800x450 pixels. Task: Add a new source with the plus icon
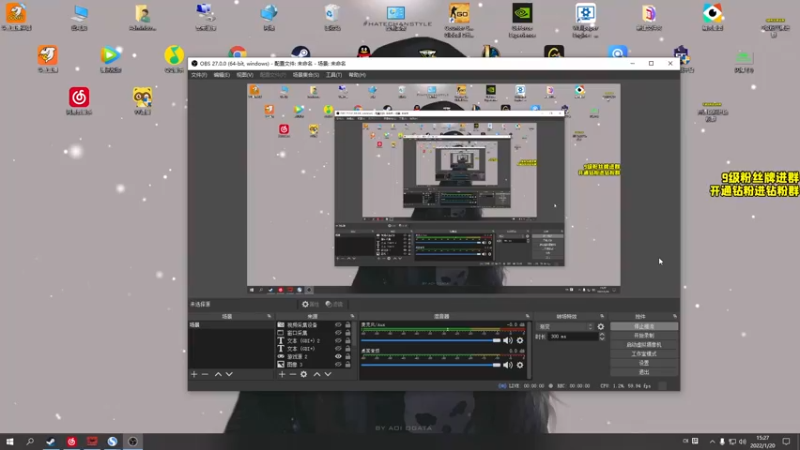pyautogui.click(x=282, y=374)
